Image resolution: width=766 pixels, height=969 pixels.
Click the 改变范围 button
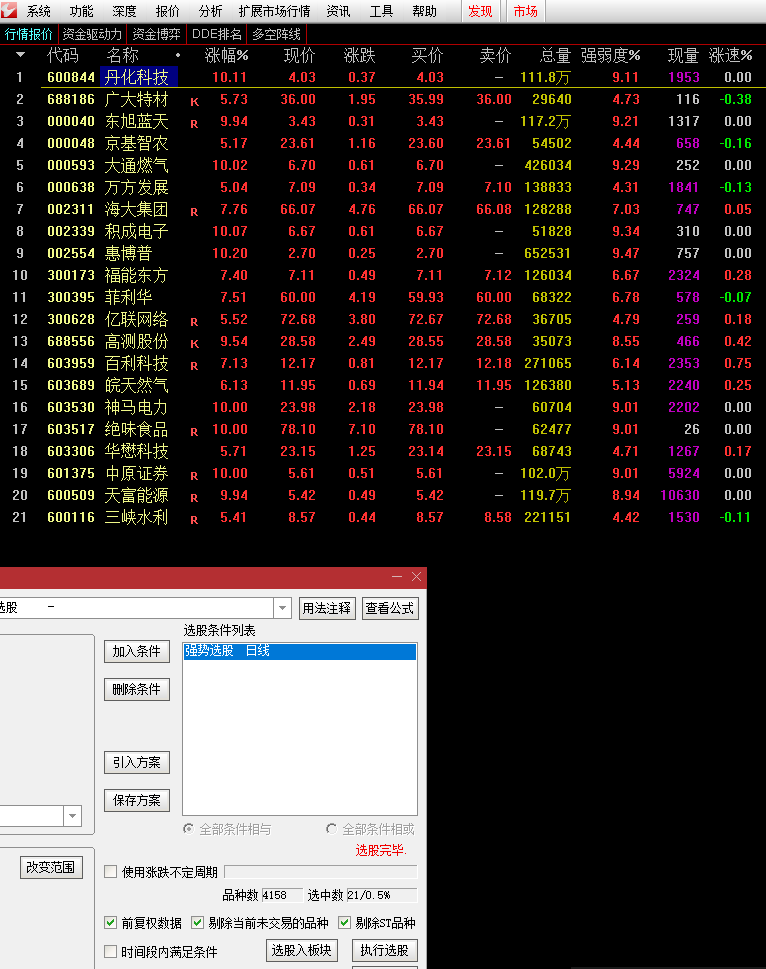[x=51, y=868]
